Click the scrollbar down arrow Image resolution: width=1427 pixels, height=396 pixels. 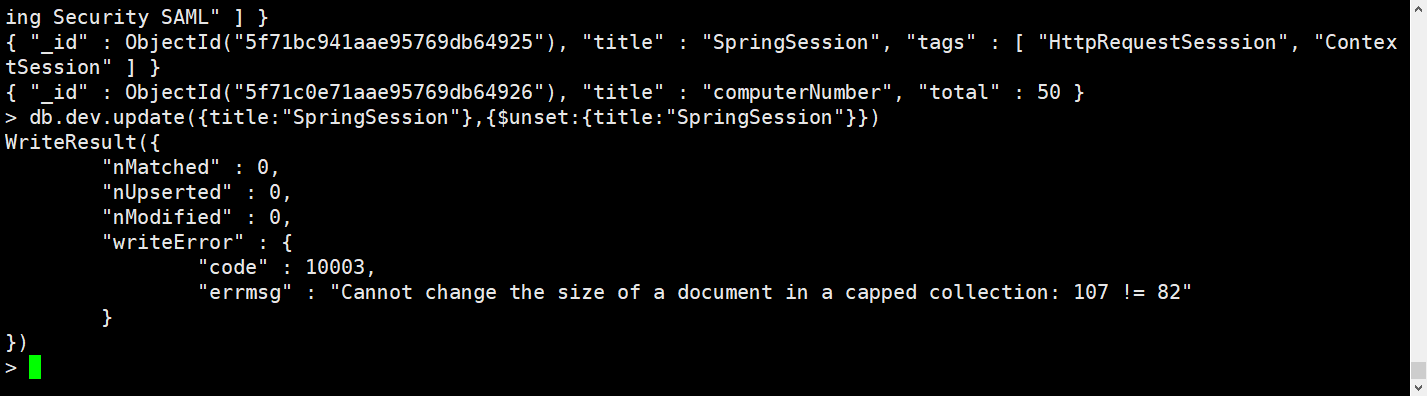(x=1418, y=388)
